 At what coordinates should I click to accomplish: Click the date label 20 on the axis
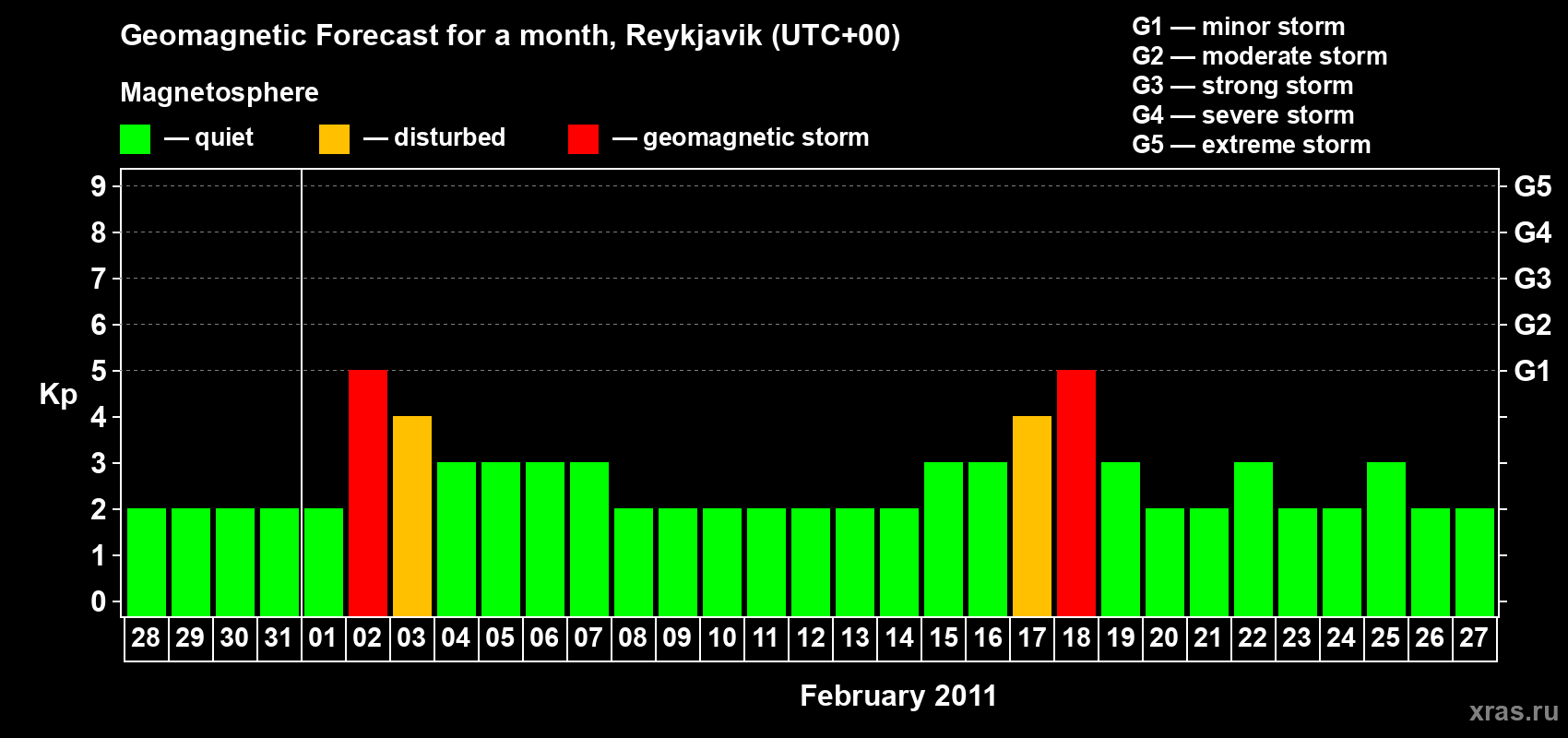(1164, 637)
